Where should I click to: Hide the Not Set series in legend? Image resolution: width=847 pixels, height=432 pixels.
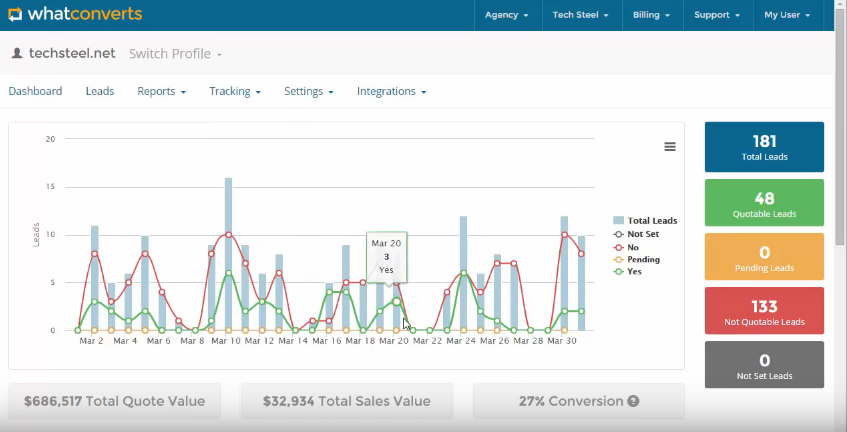tap(642, 233)
